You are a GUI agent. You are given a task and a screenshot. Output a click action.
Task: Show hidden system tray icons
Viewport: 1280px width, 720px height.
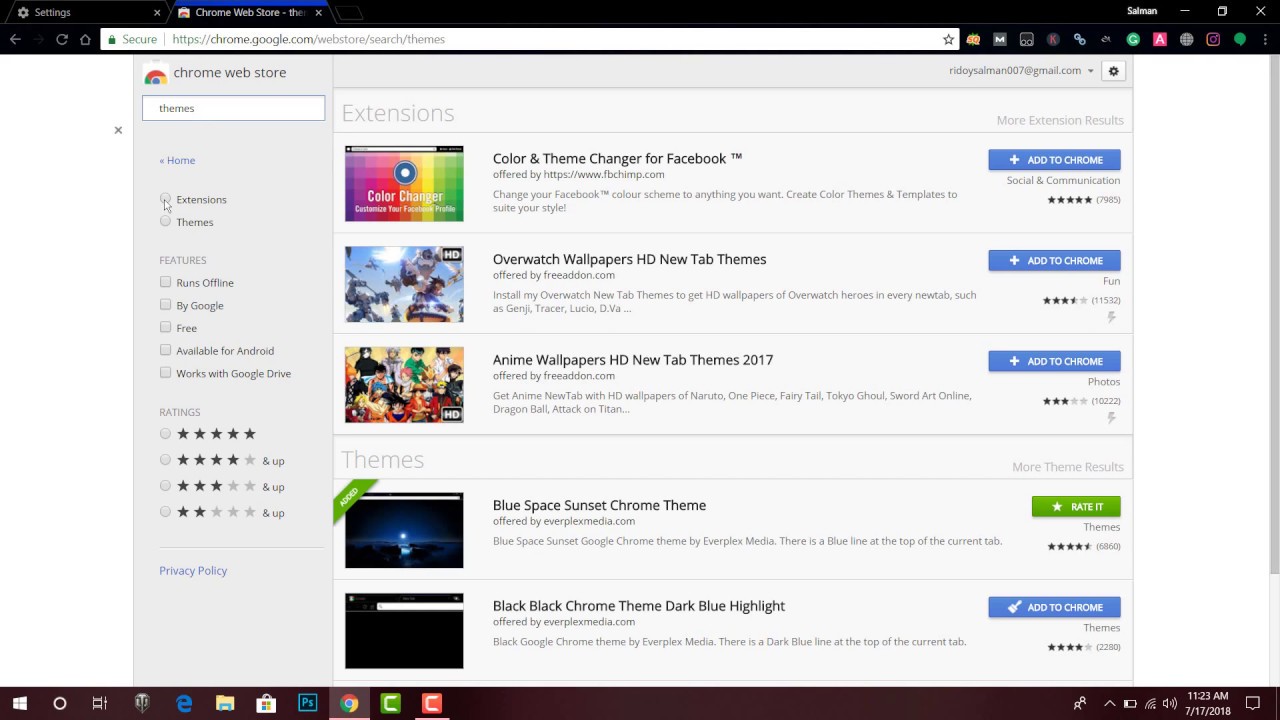point(1109,703)
